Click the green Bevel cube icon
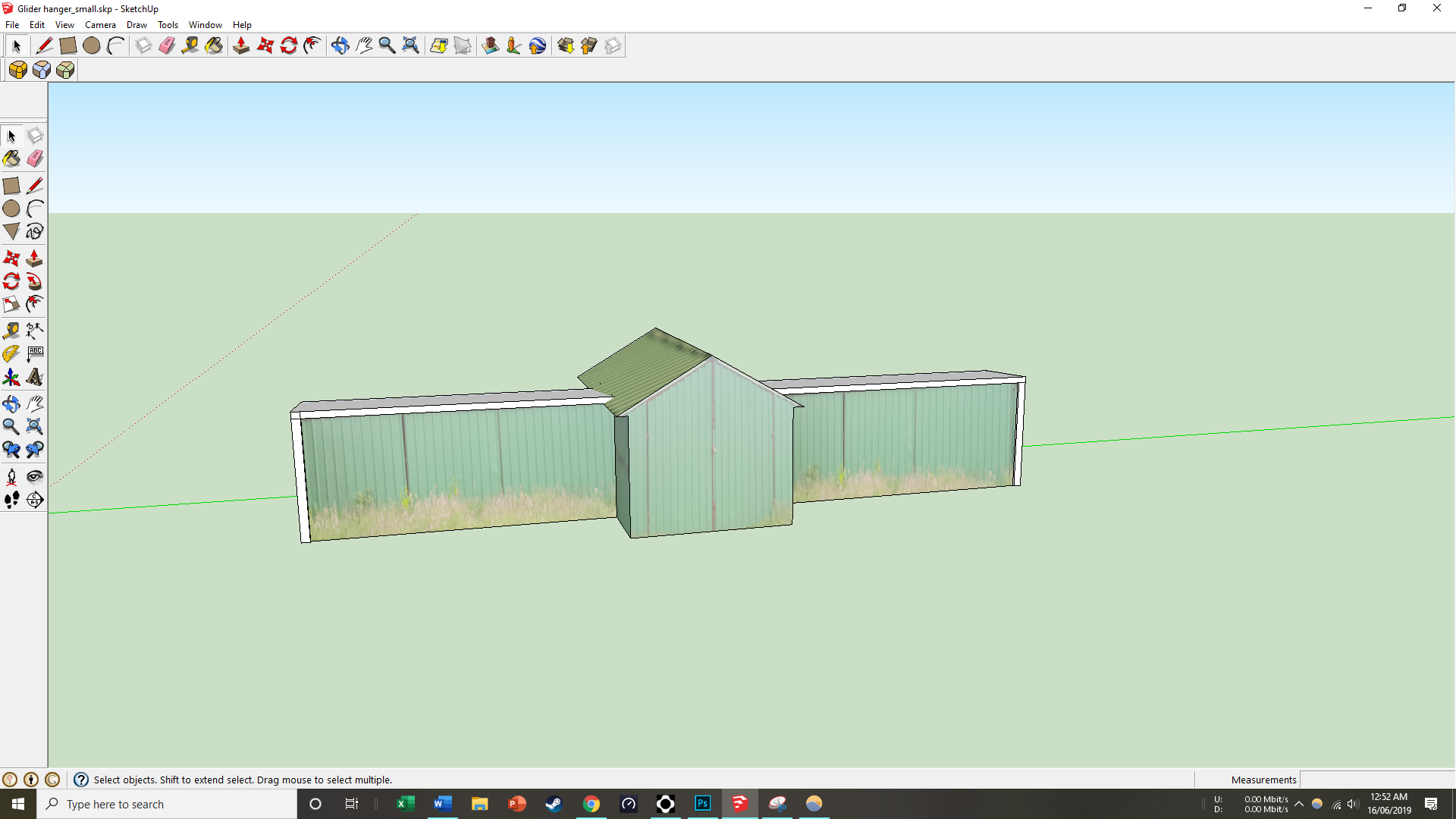This screenshot has height=819, width=1456. 65,71
